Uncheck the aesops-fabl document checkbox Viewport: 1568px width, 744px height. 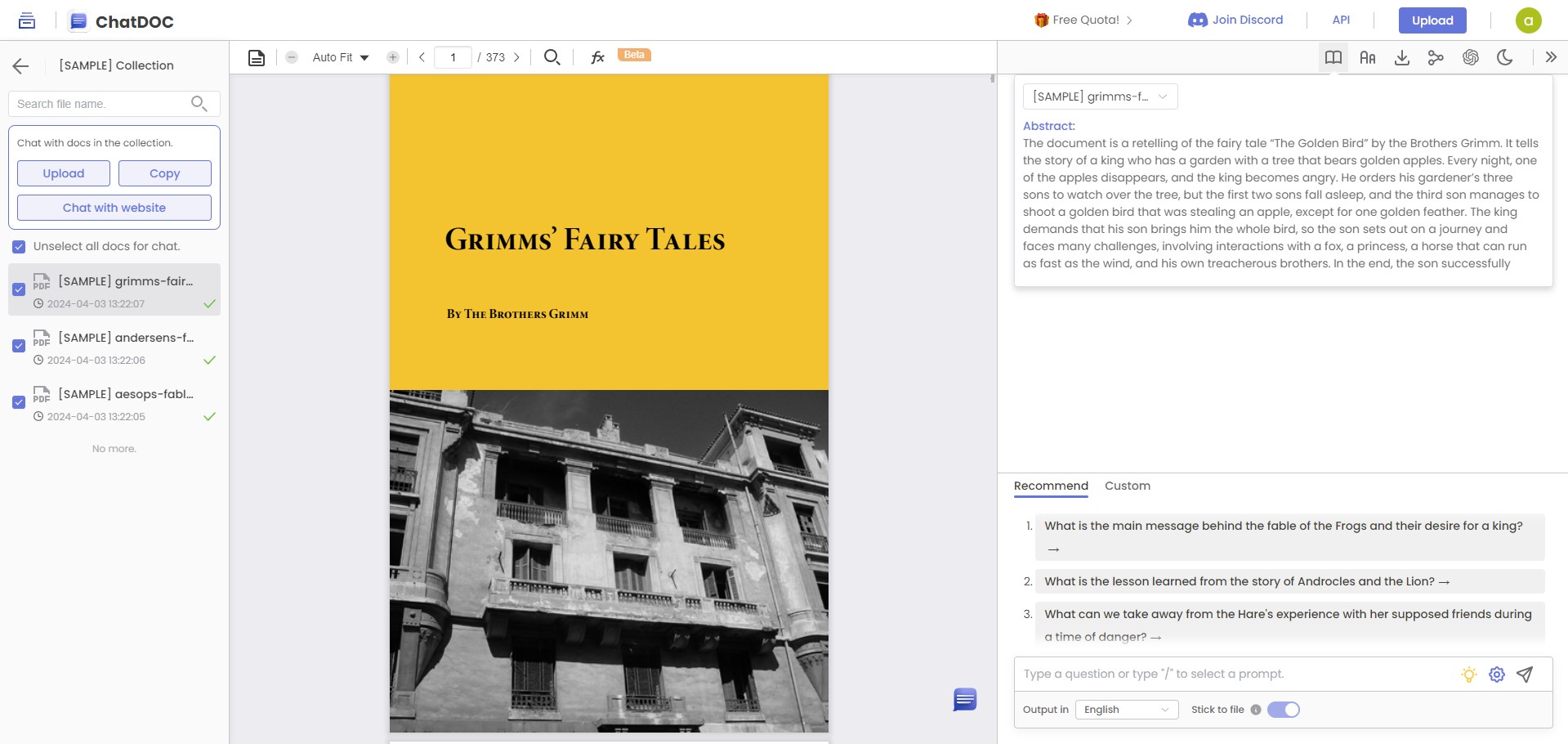click(x=19, y=402)
